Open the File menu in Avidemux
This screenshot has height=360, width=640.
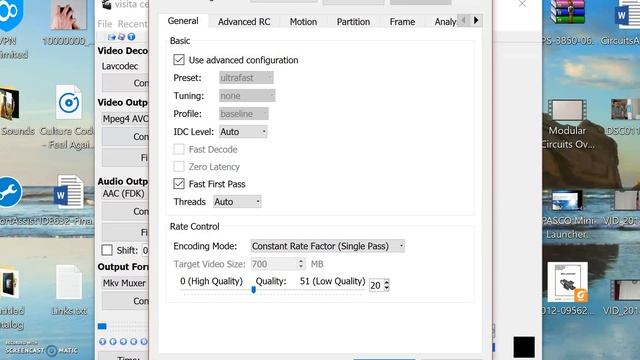click(x=105, y=24)
